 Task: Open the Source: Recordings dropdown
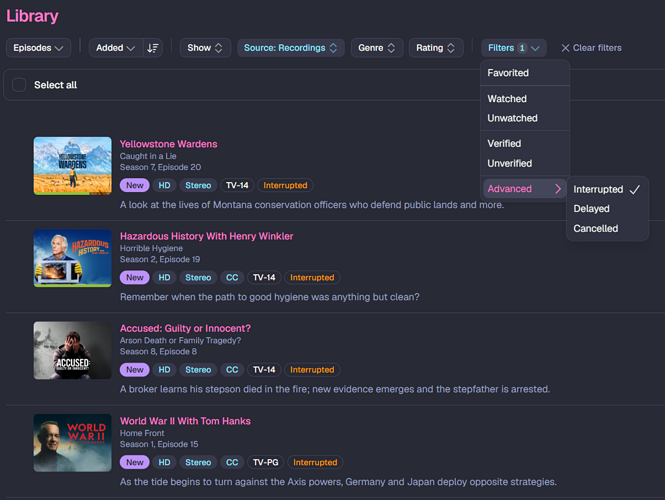coord(291,48)
